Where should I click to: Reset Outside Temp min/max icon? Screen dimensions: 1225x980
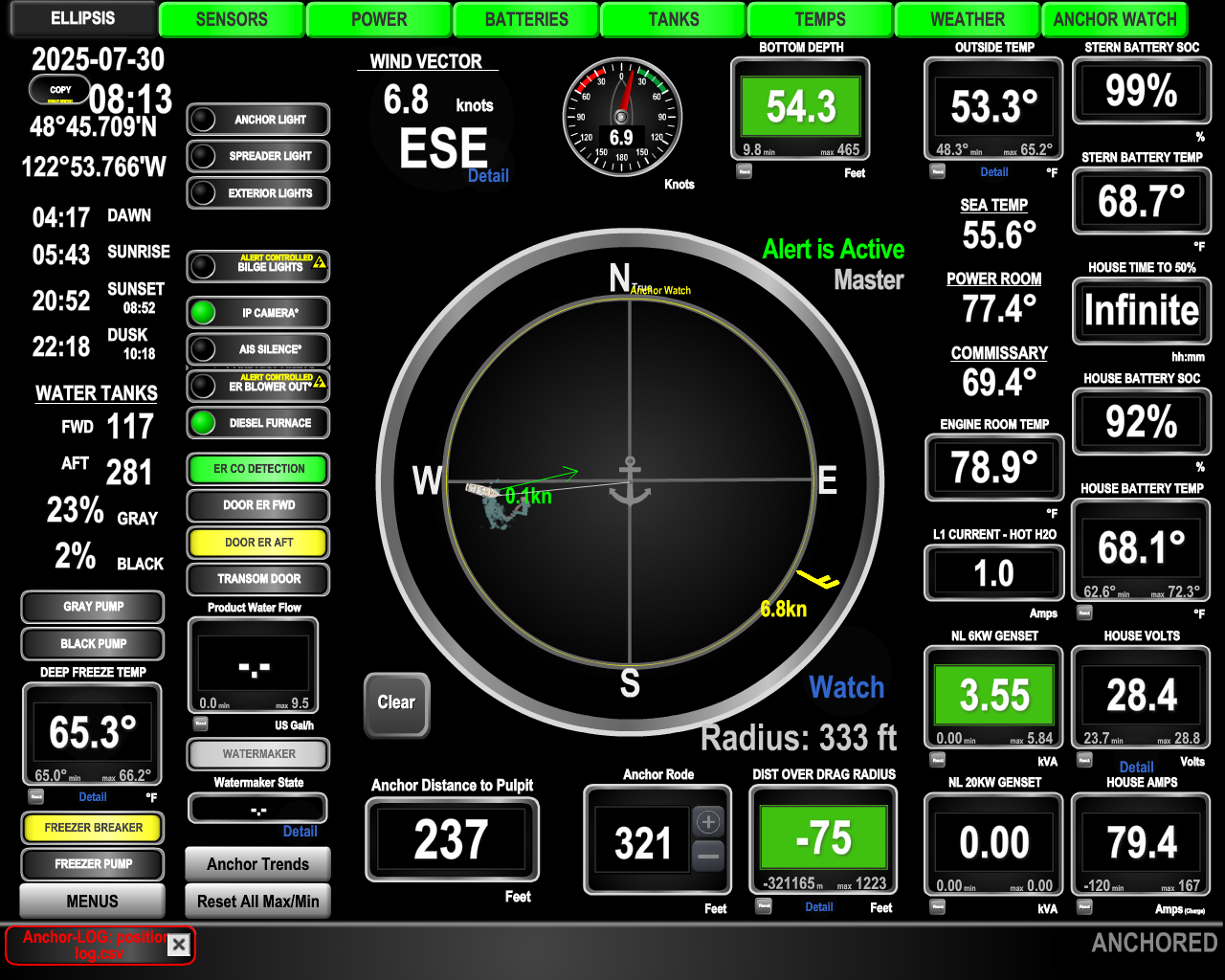(x=938, y=172)
